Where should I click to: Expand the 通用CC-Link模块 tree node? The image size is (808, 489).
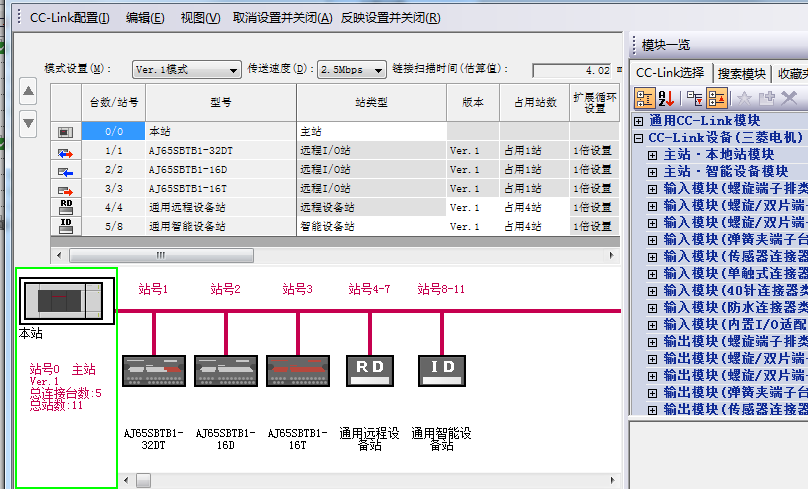639,121
